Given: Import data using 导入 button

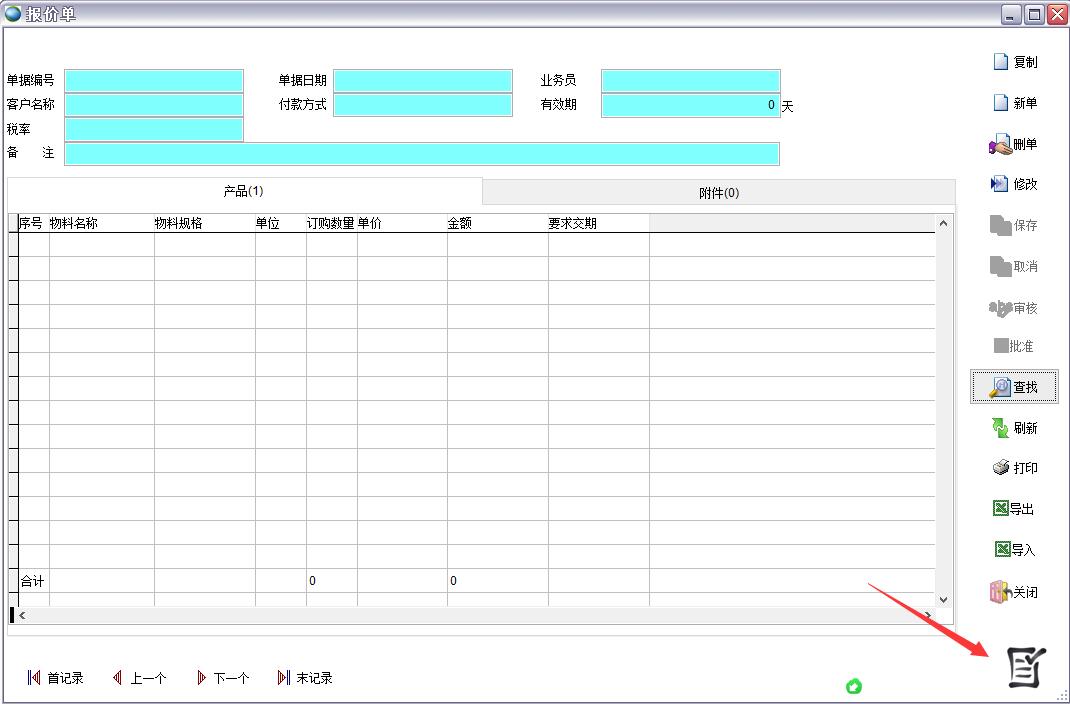Looking at the screenshot, I should (1014, 550).
